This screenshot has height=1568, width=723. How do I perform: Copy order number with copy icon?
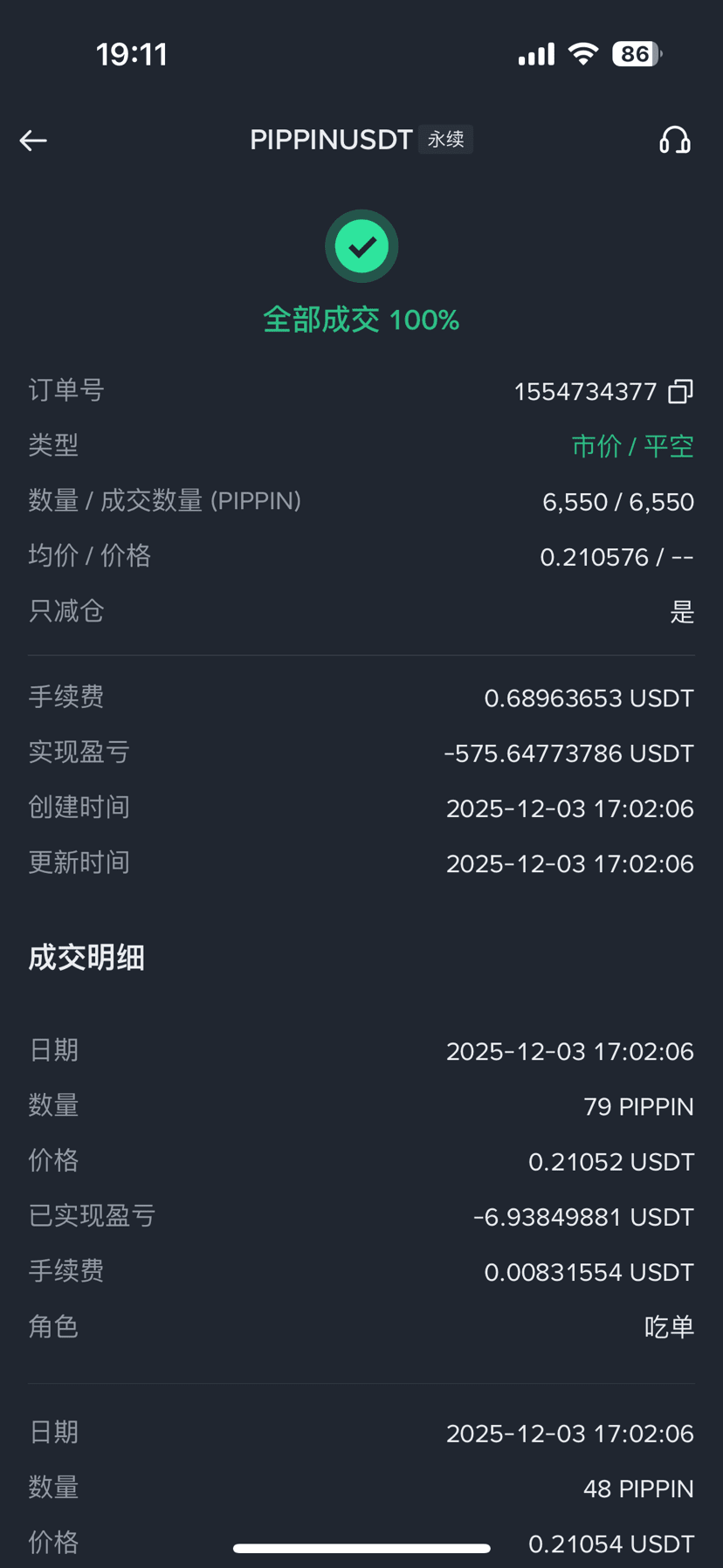coord(680,391)
